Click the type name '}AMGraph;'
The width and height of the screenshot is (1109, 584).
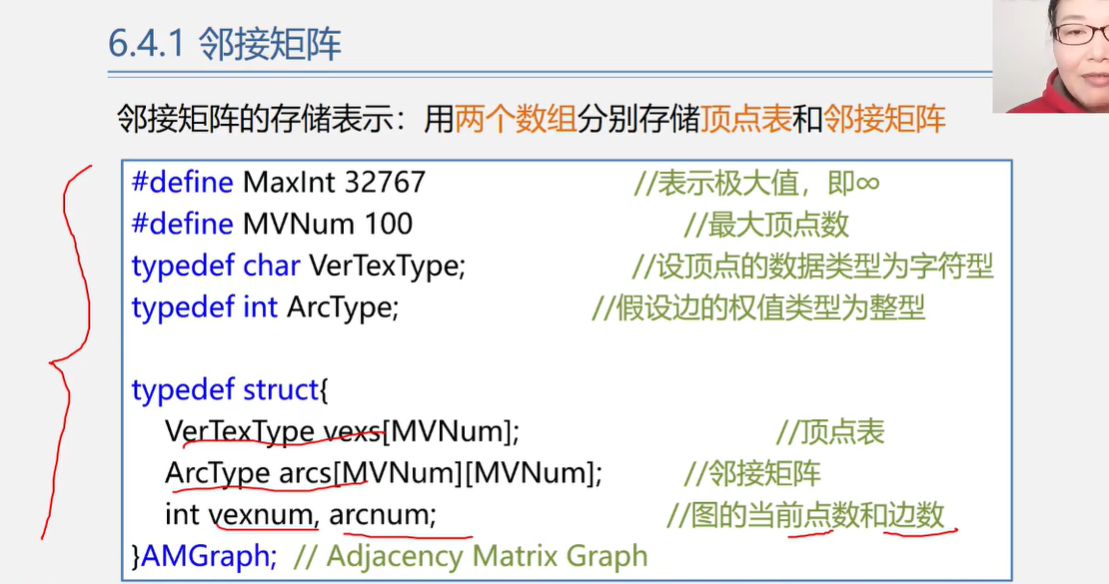[204, 556]
